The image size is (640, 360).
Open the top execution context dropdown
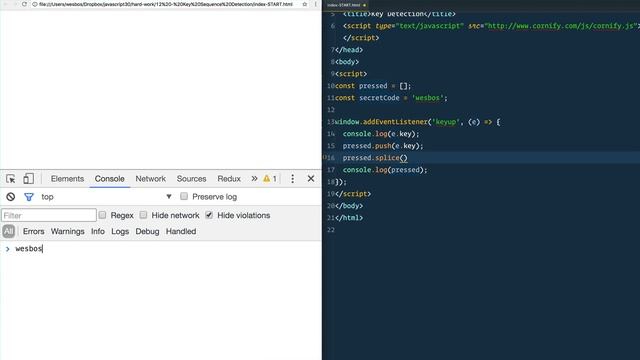click(x=106, y=197)
